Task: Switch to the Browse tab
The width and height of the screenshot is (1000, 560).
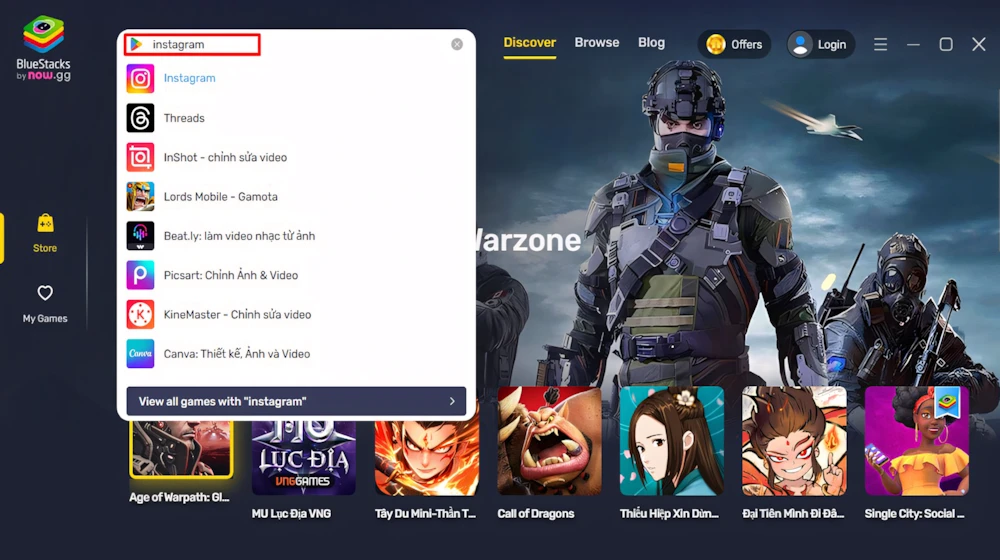Action: pyautogui.click(x=596, y=43)
